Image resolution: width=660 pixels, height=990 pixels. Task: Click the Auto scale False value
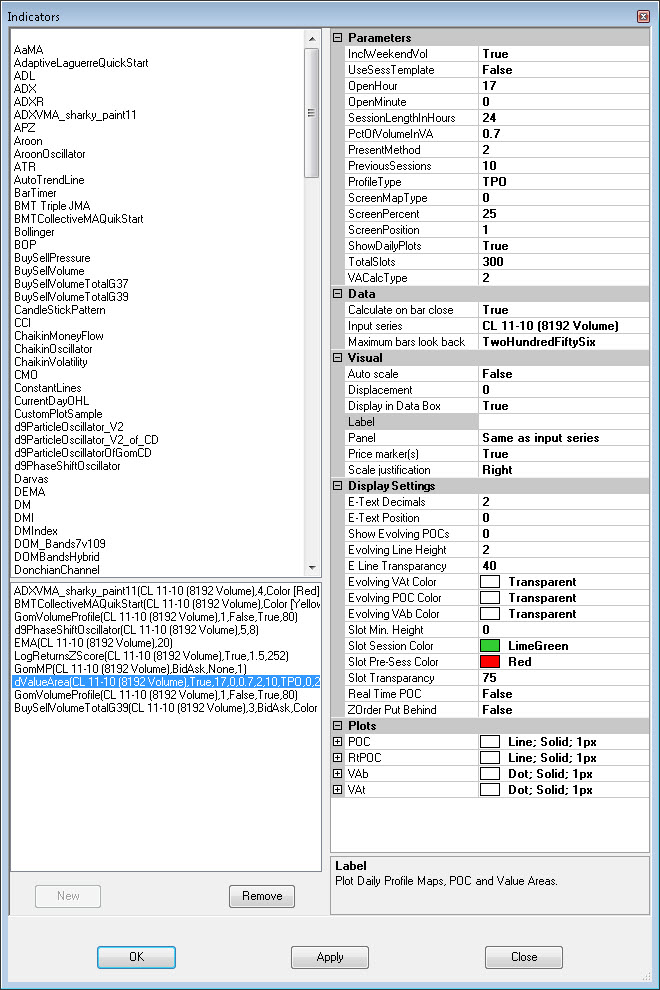tap(564, 374)
